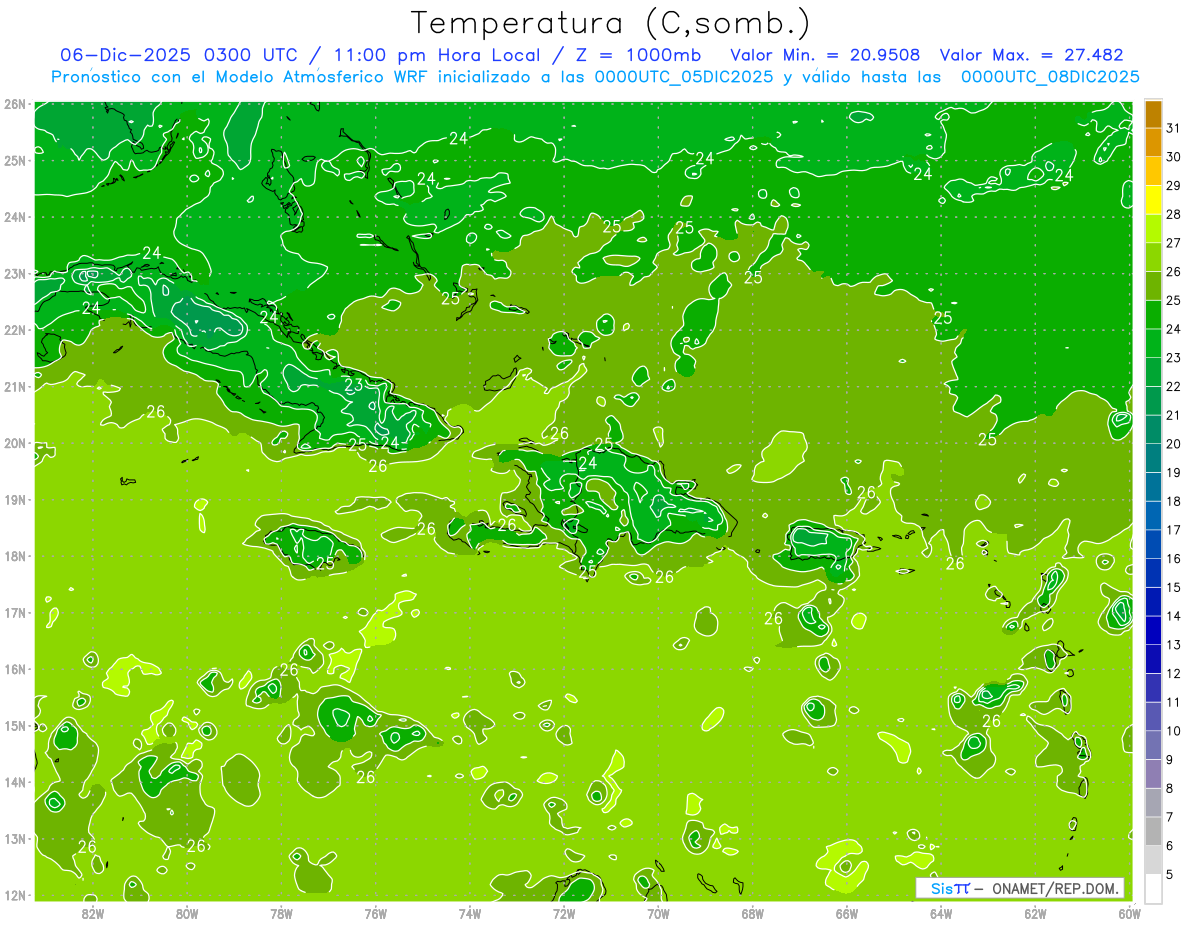
Task: Click the Sisπ ONAMET/REP.DOM. logo box
Action: click(1020, 888)
